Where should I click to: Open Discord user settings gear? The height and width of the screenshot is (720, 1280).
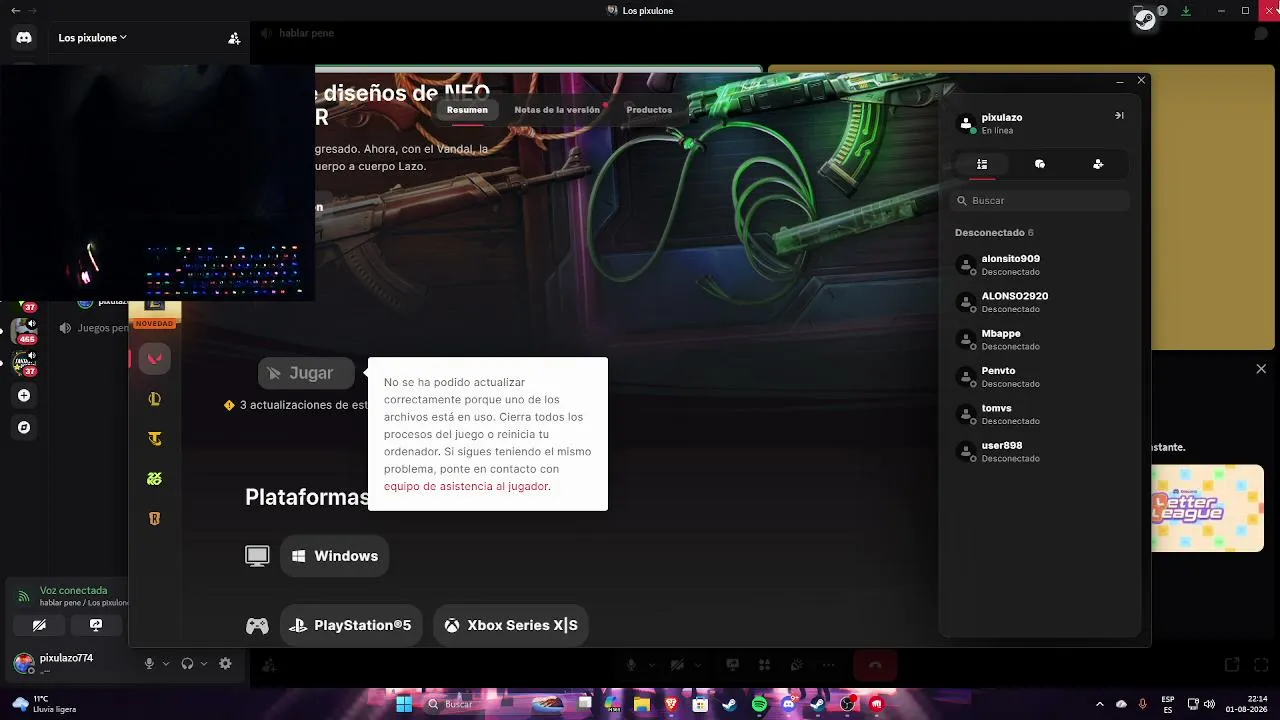[225, 663]
